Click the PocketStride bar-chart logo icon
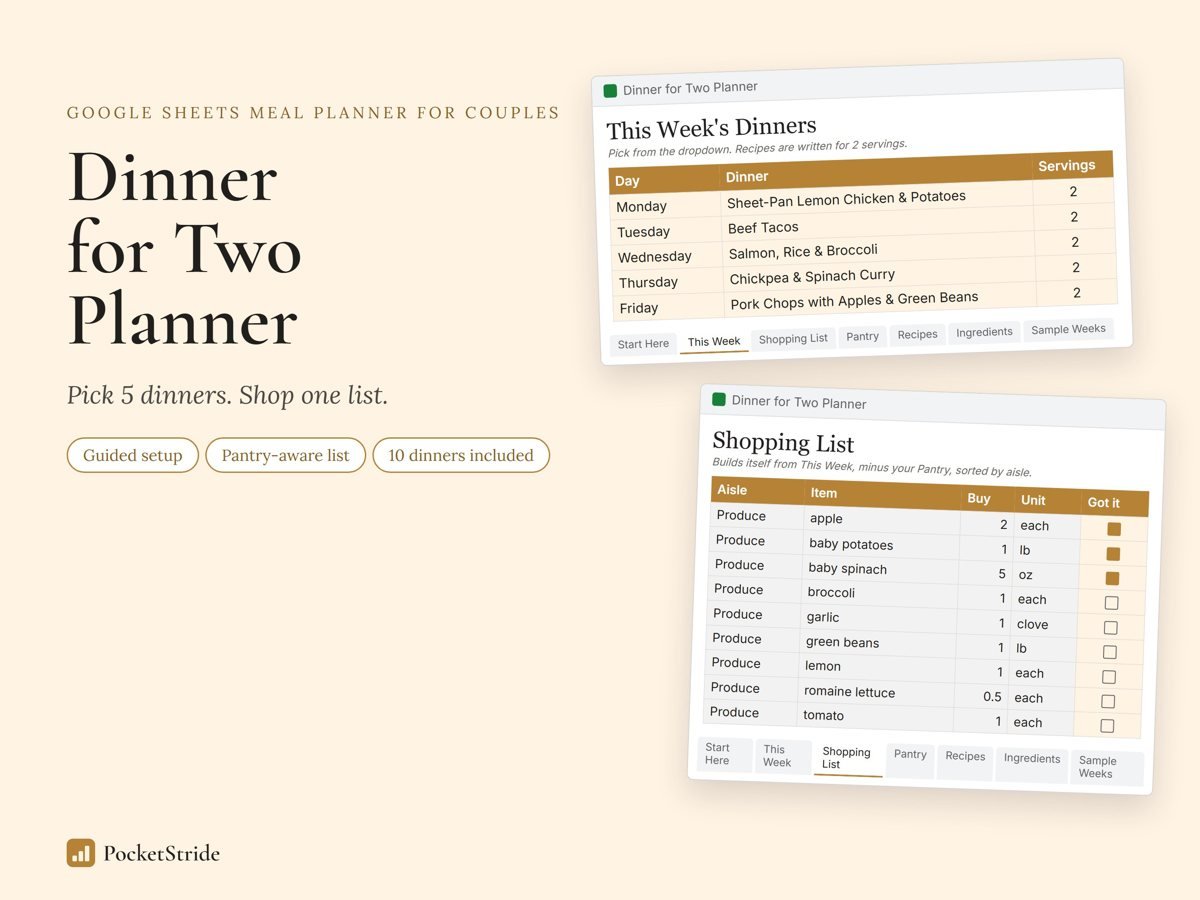The width and height of the screenshot is (1200, 900). coord(81,853)
